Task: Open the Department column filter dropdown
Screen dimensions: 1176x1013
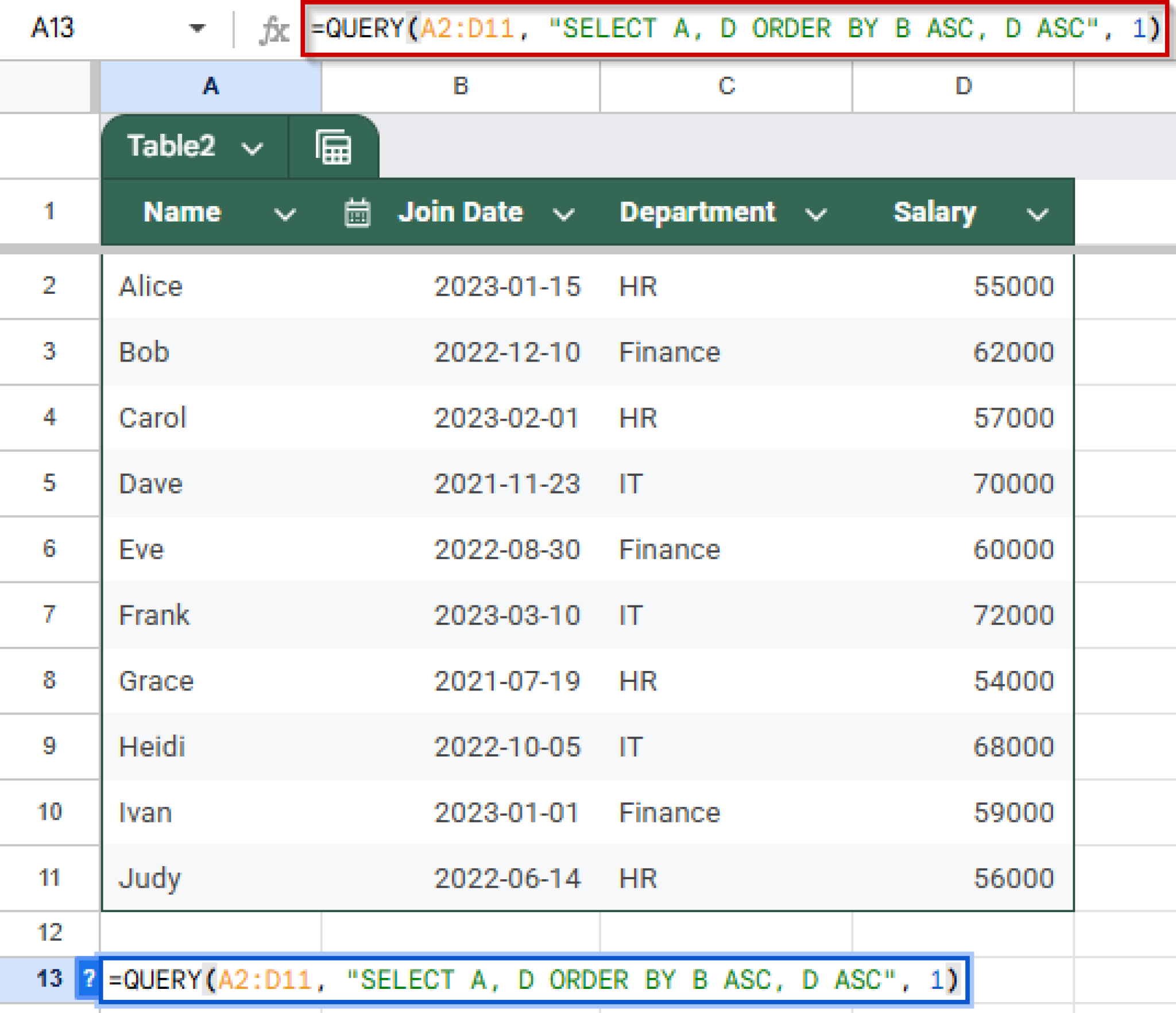Action: [x=816, y=214]
